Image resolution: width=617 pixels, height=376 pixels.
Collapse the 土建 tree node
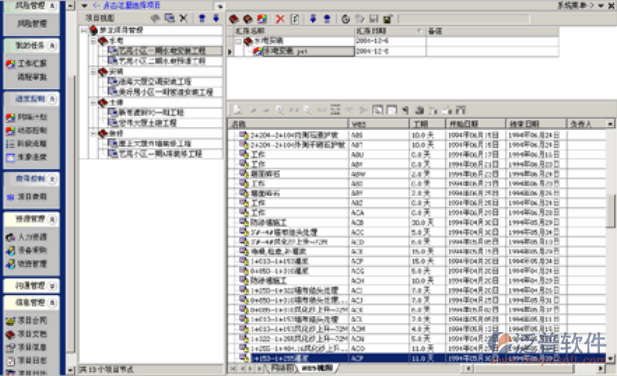coord(94,103)
